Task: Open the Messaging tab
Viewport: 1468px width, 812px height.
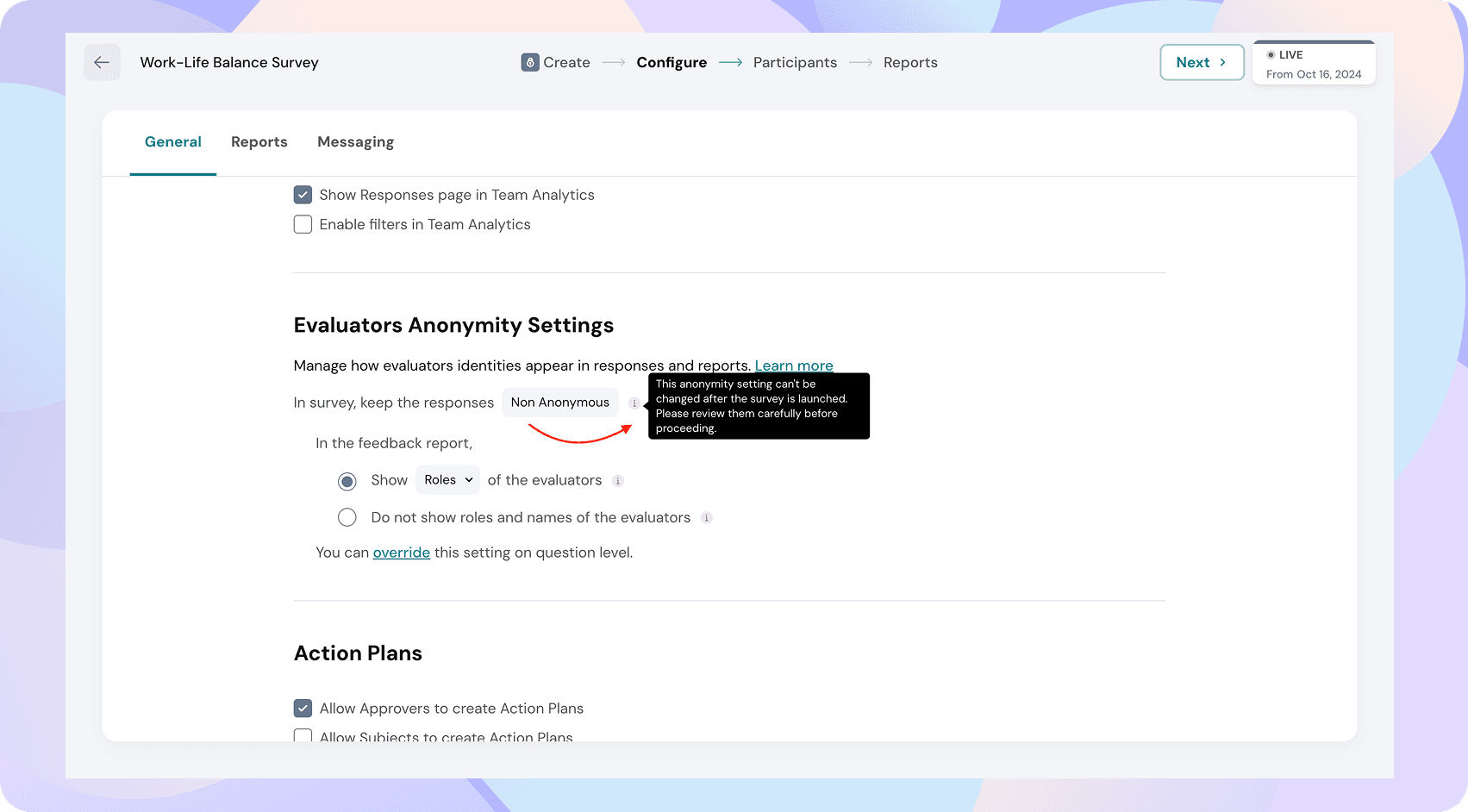Action: pyautogui.click(x=355, y=142)
